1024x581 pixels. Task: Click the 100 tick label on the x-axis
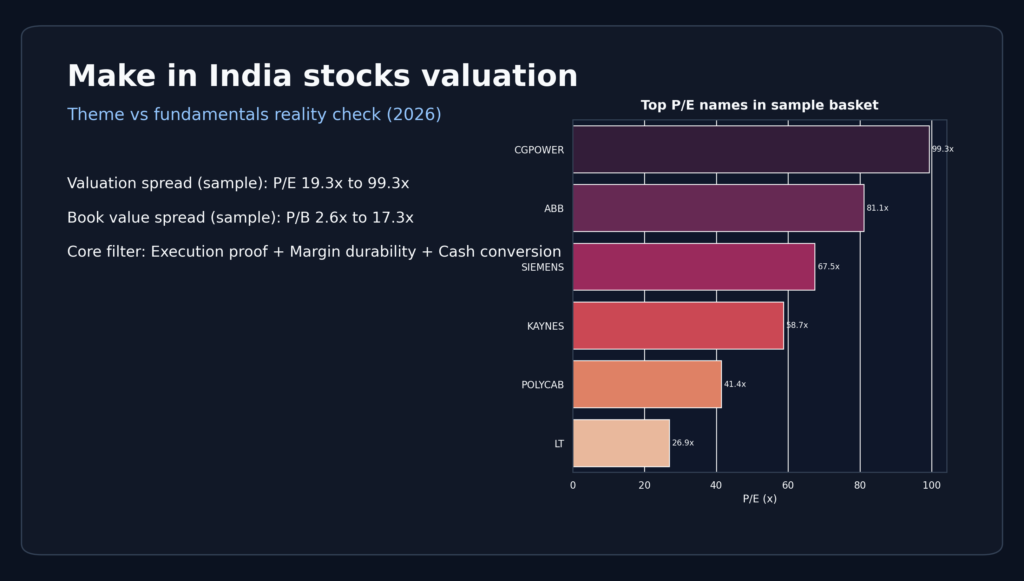coord(931,486)
